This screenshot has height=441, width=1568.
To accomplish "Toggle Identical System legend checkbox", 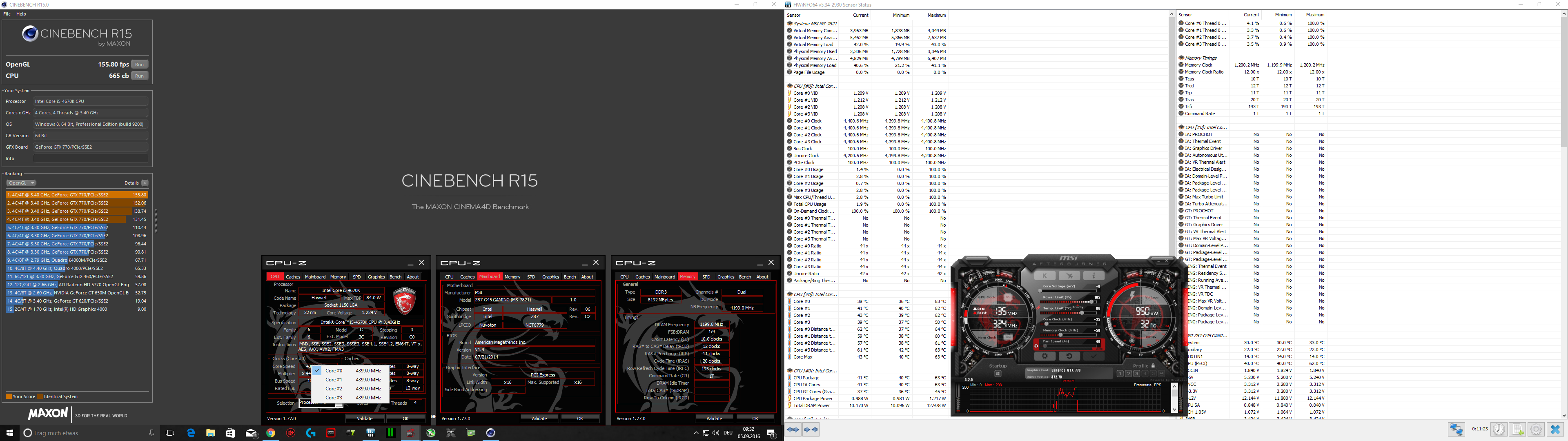I will point(40,396).
